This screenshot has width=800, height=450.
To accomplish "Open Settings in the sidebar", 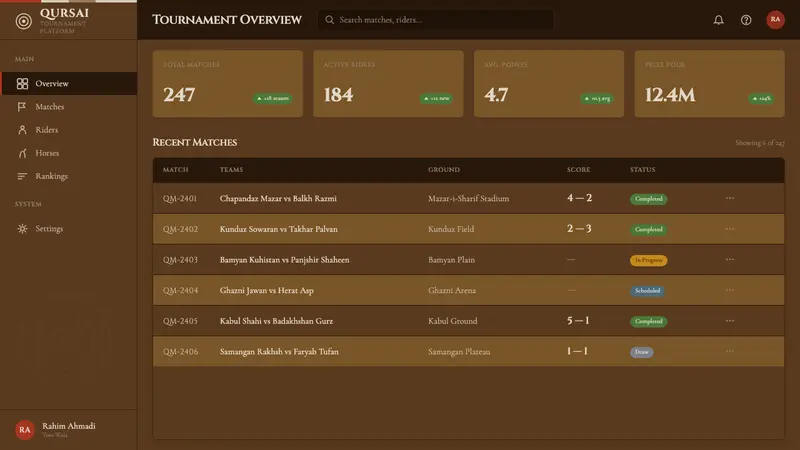I will (69, 229).
